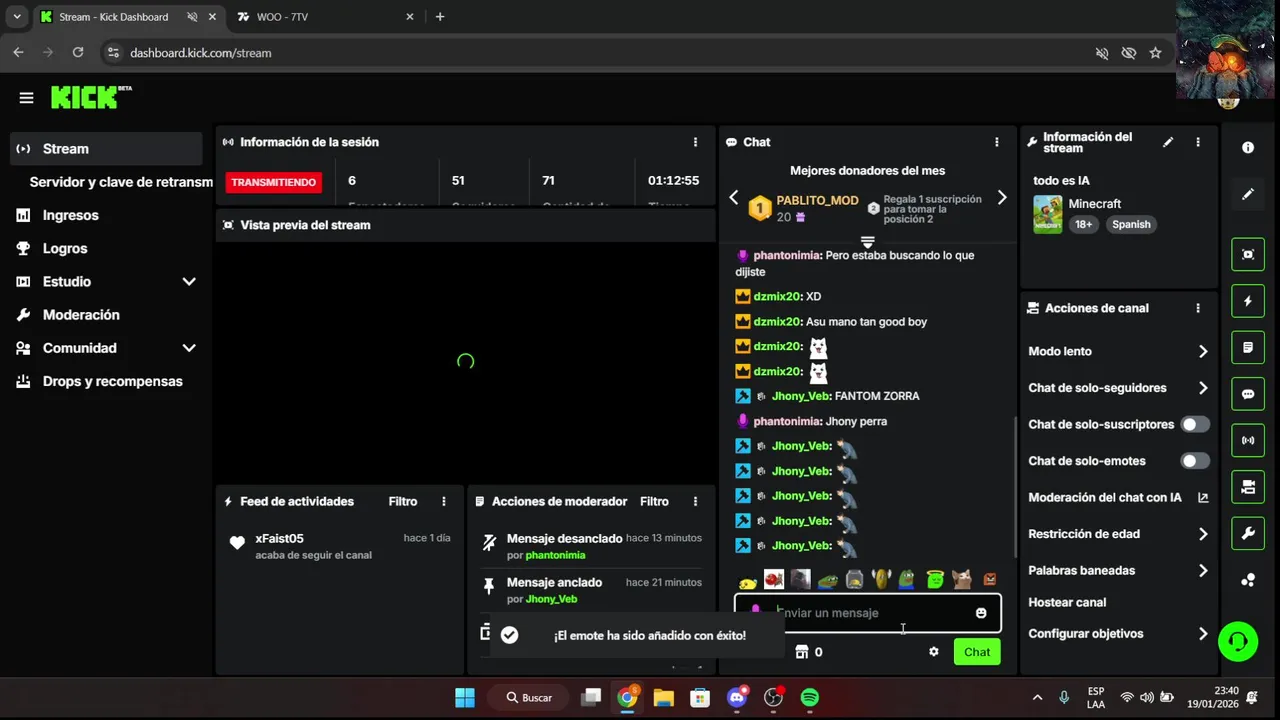Toggle the broadcast session info icon in the right toolbar
The image size is (1280, 720).
tap(1248, 440)
